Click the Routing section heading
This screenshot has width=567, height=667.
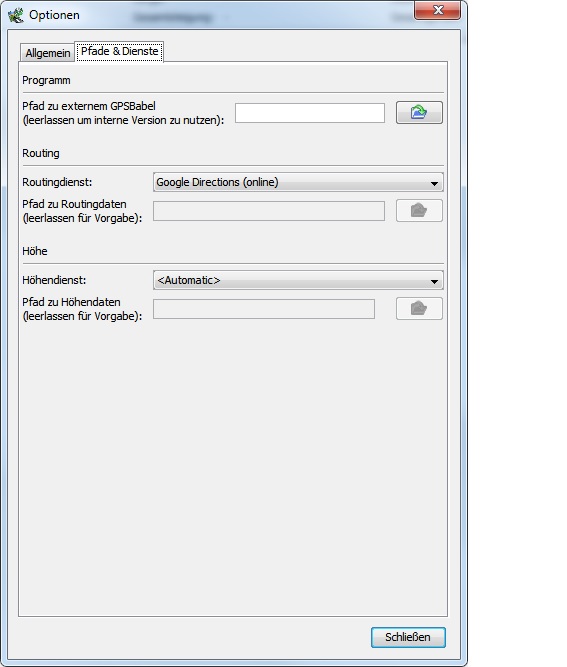click(x=41, y=153)
